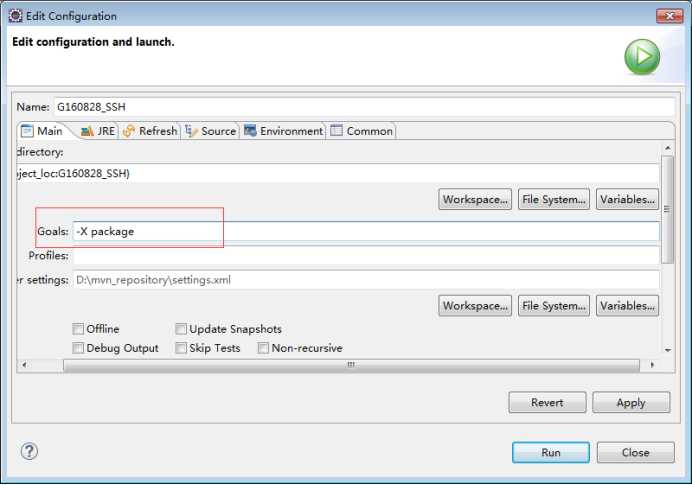Click the Common tab icon

(337, 131)
